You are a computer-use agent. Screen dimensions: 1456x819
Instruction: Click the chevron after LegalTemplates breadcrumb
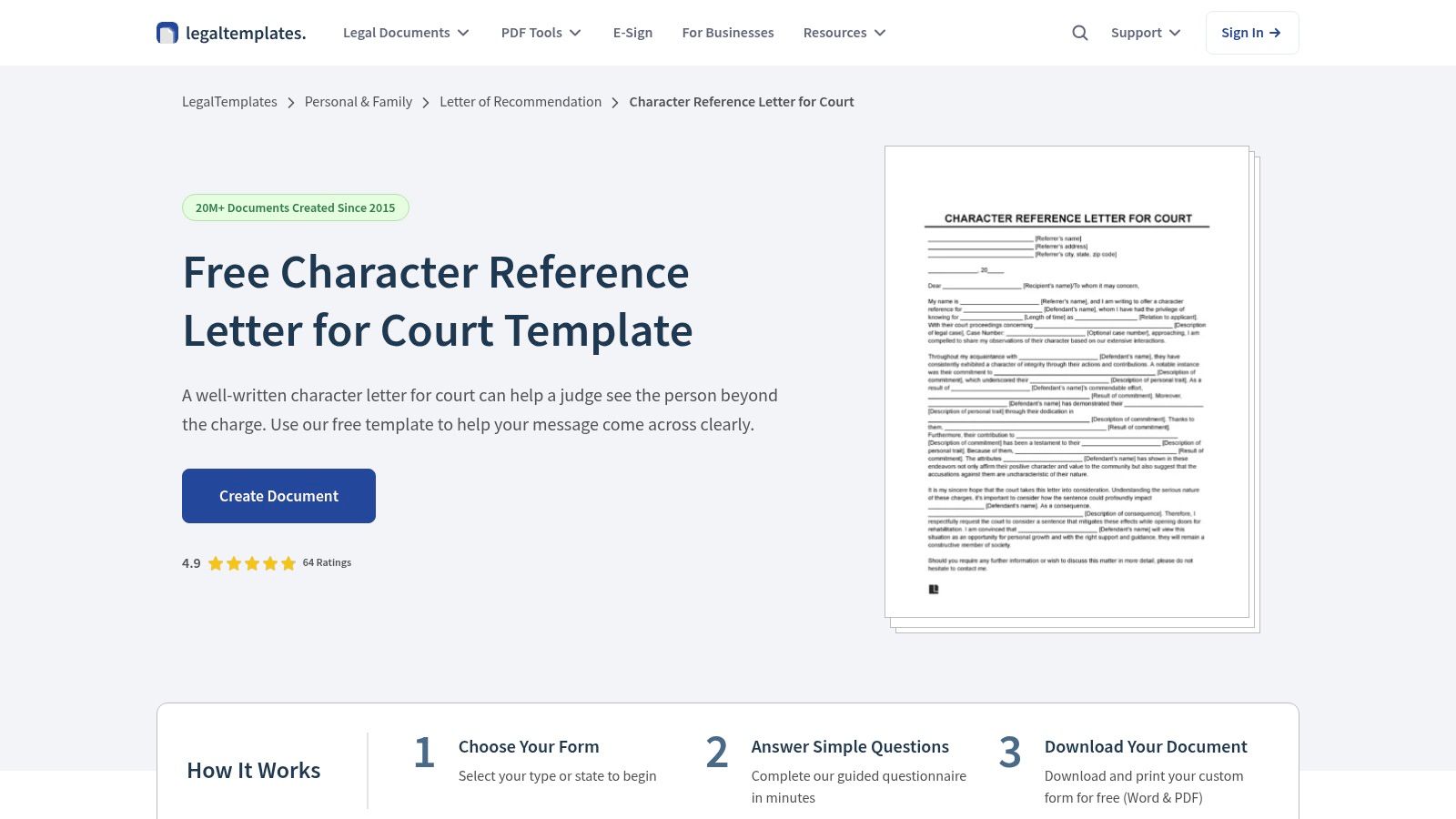coord(291,102)
